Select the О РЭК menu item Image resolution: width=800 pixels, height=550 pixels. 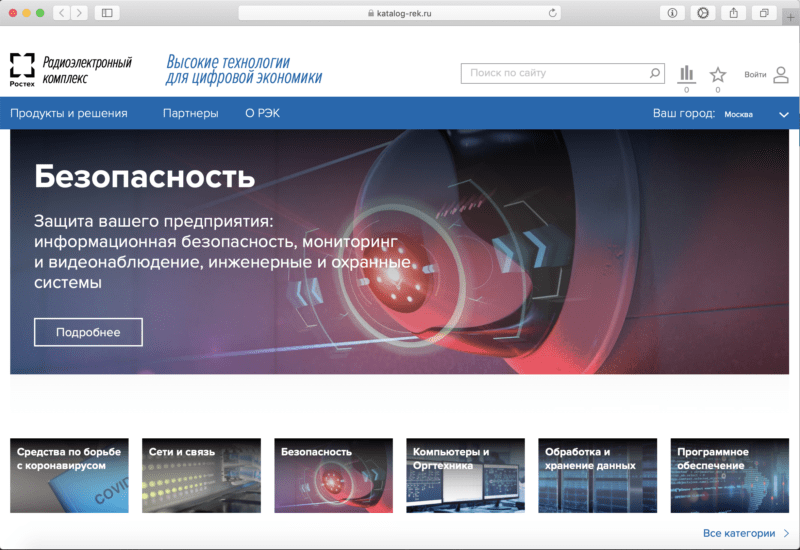262,113
